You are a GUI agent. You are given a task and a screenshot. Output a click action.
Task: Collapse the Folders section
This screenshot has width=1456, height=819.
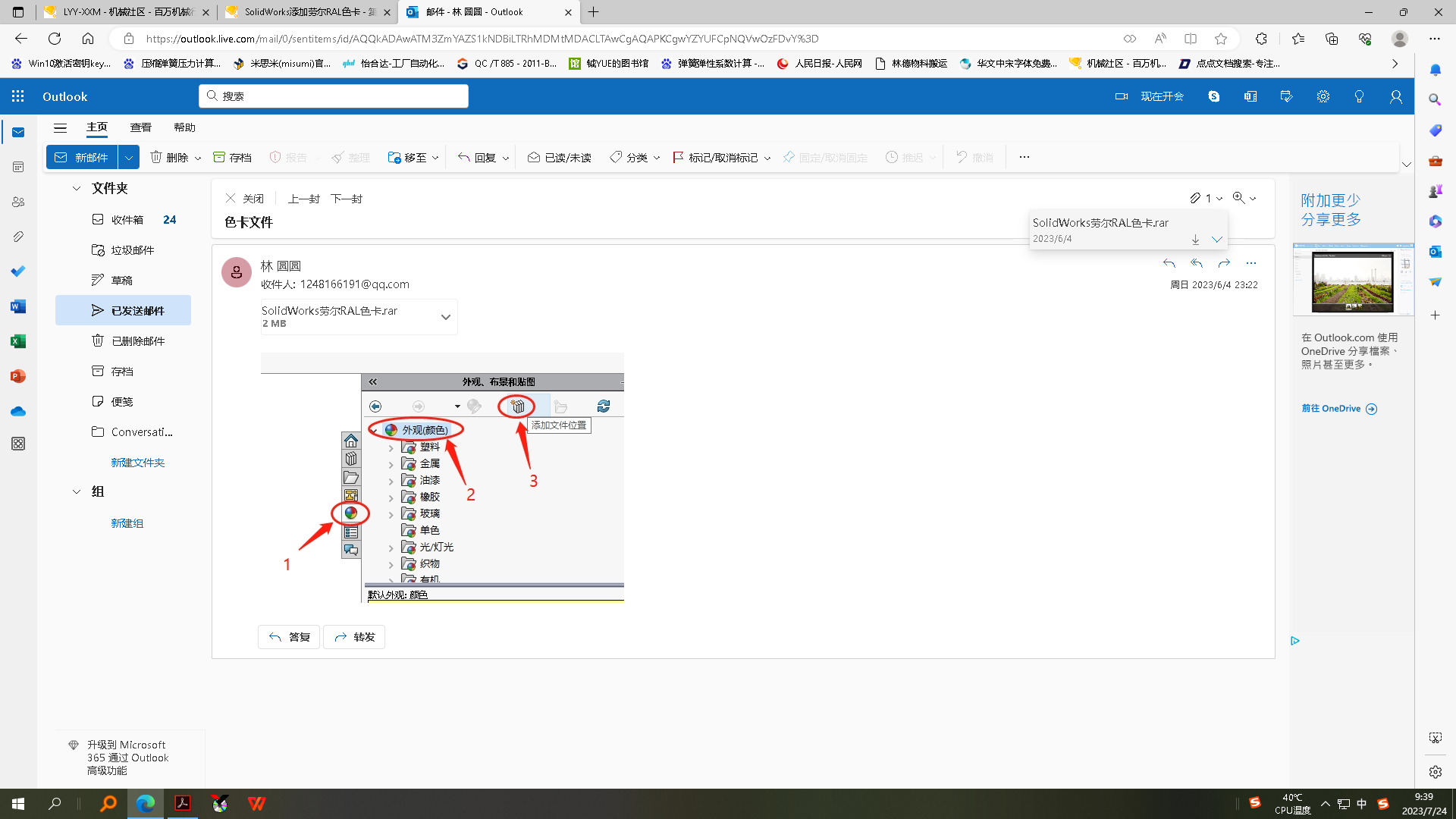click(x=77, y=188)
